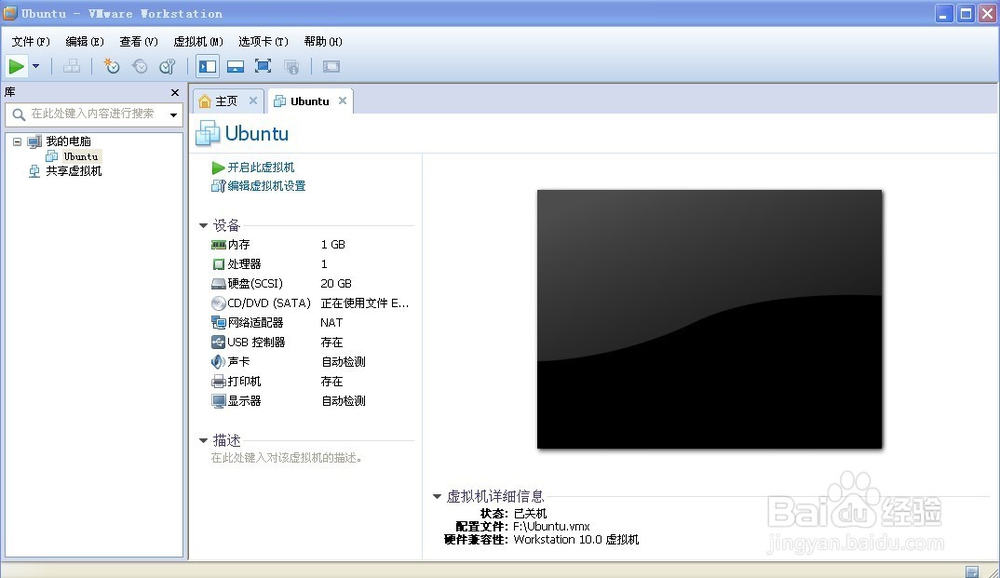The image size is (1000, 578).
Task: Click the USB 控制器 icon
Action: pos(218,343)
